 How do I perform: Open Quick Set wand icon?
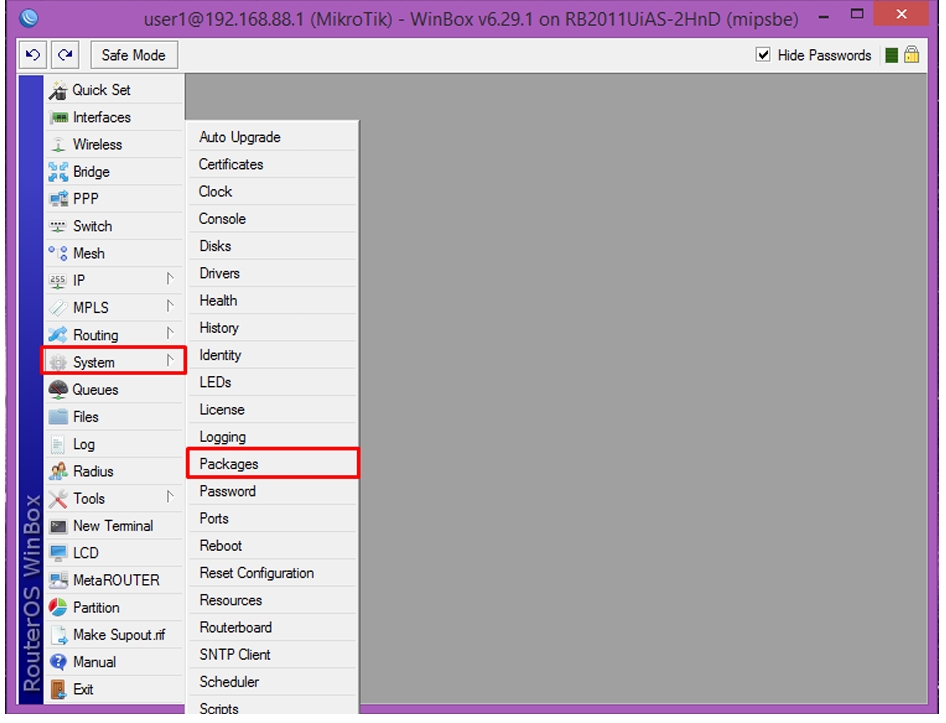point(58,91)
